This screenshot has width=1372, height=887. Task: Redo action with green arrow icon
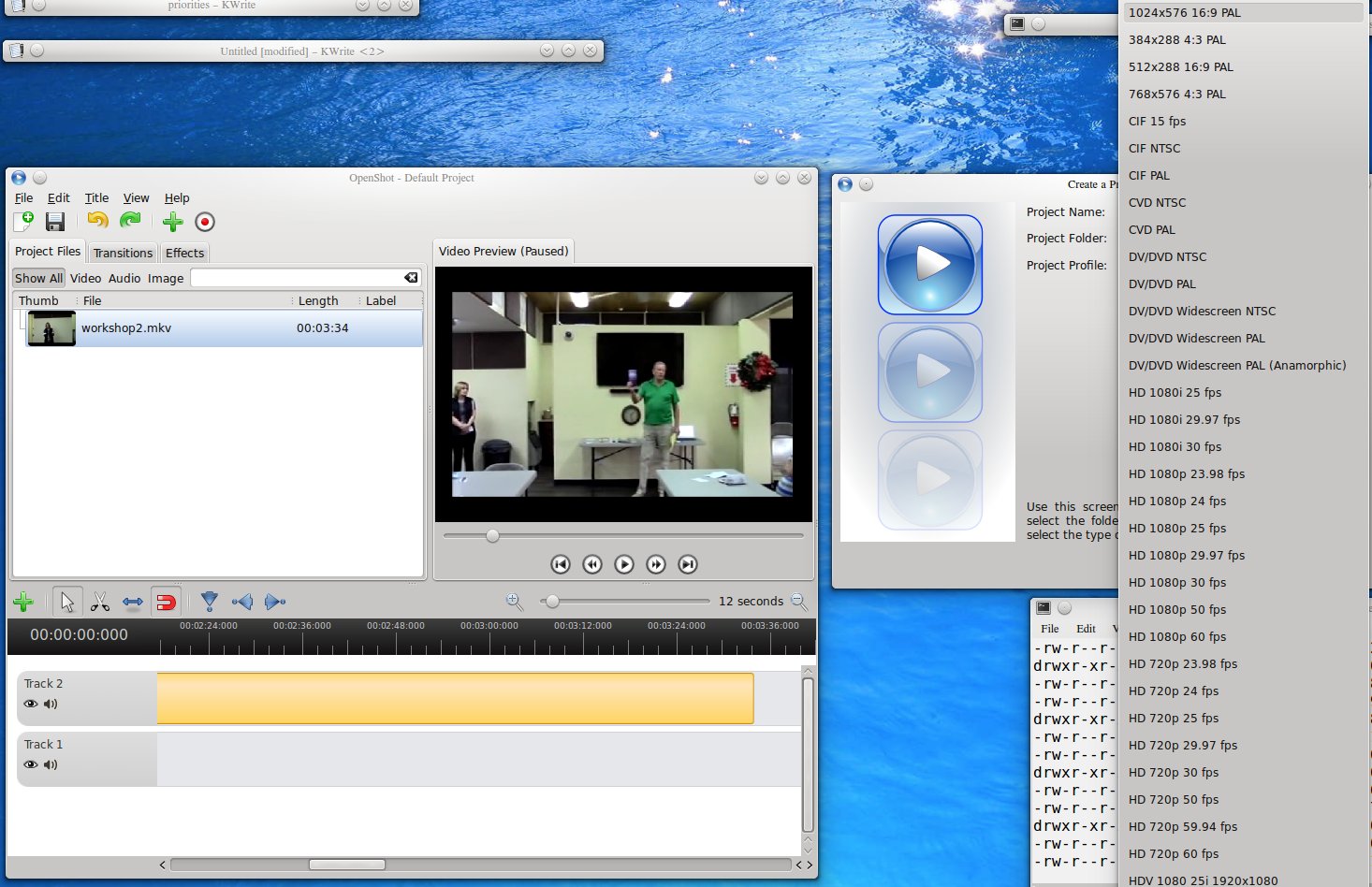click(x=130, y=221)
